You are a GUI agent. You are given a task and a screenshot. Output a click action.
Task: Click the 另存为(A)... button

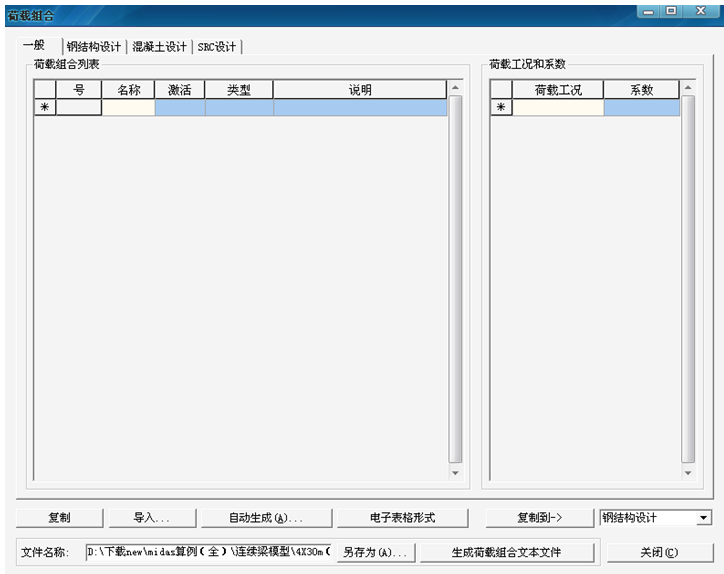tap(375, 552)
